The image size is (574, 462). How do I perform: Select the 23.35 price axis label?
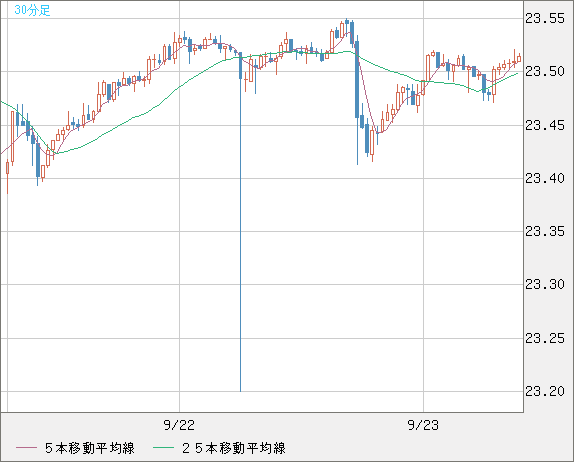[545, 231]
